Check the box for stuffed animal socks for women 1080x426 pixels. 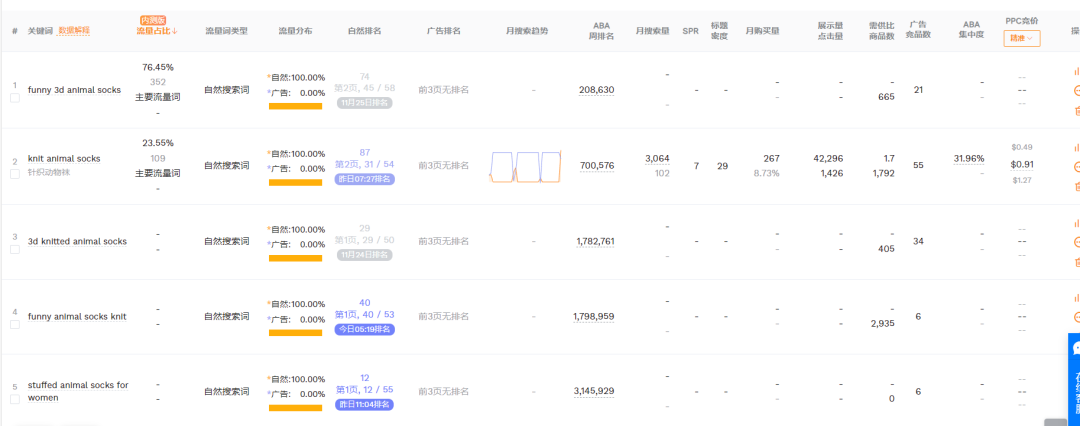click(x=15, y=399)
